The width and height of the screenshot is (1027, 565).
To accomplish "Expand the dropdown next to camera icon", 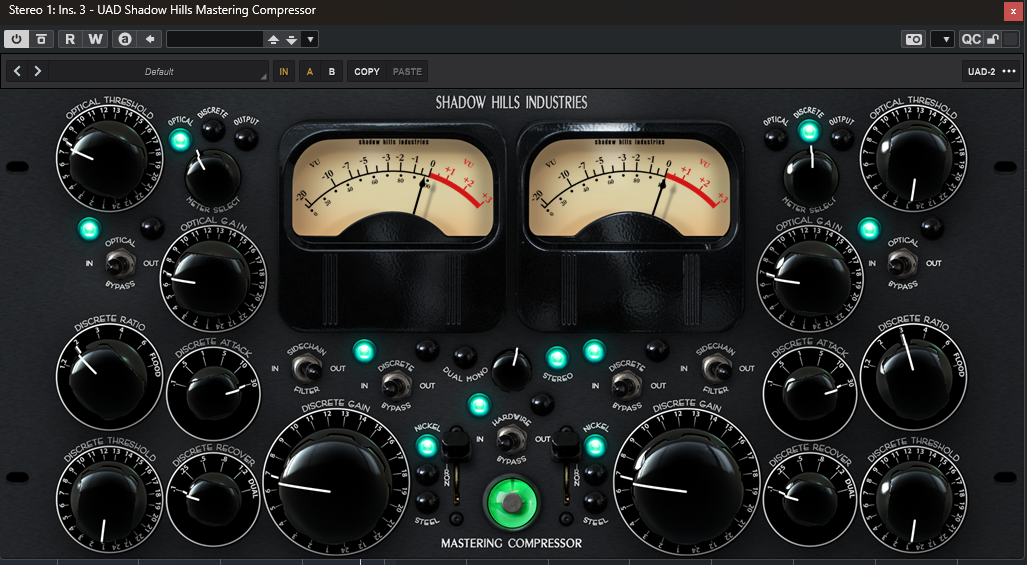I will pyautogui.click(x=942, y=39).
